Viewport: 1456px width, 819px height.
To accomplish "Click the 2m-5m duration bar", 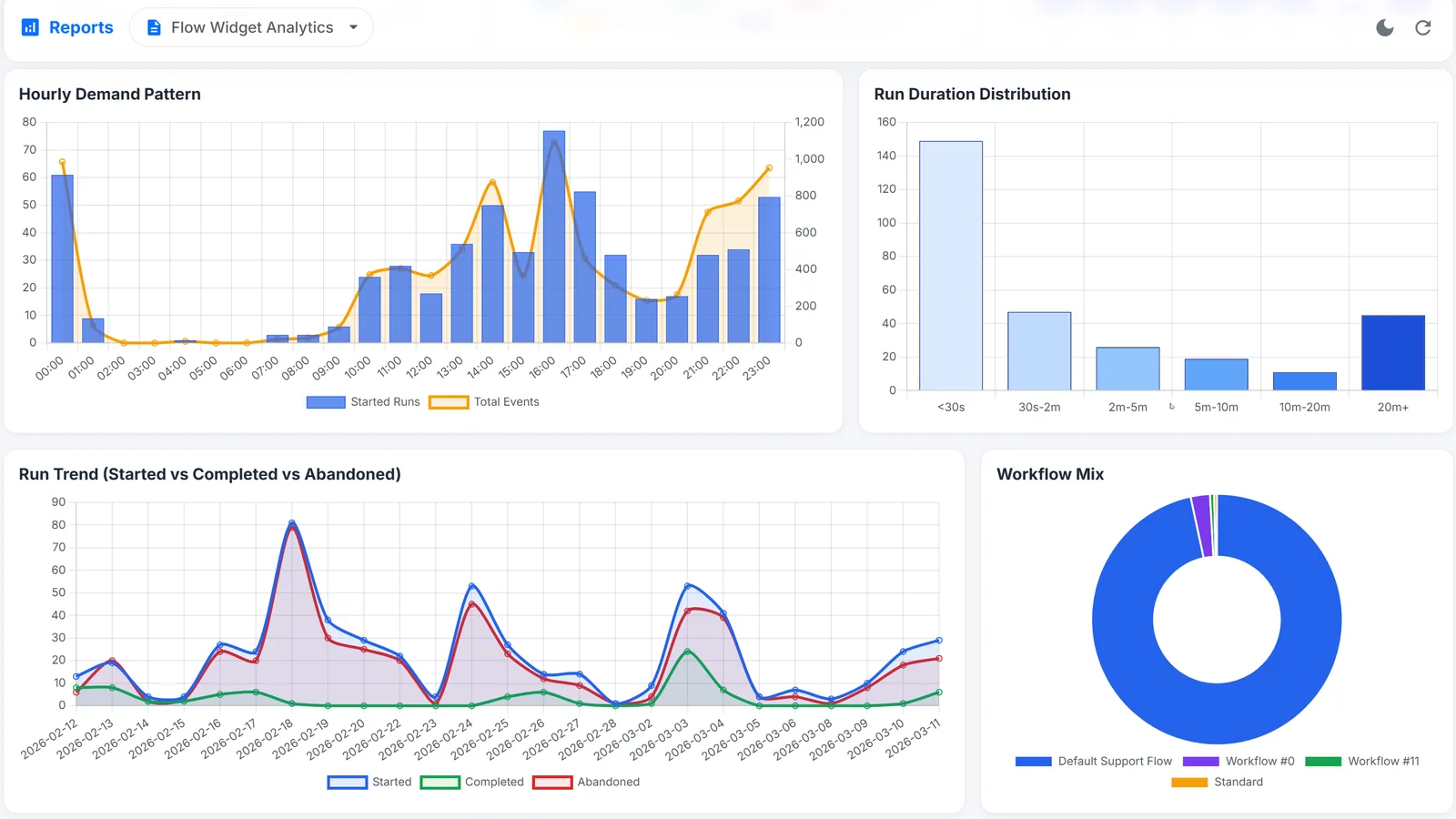I will (1127, 369).
